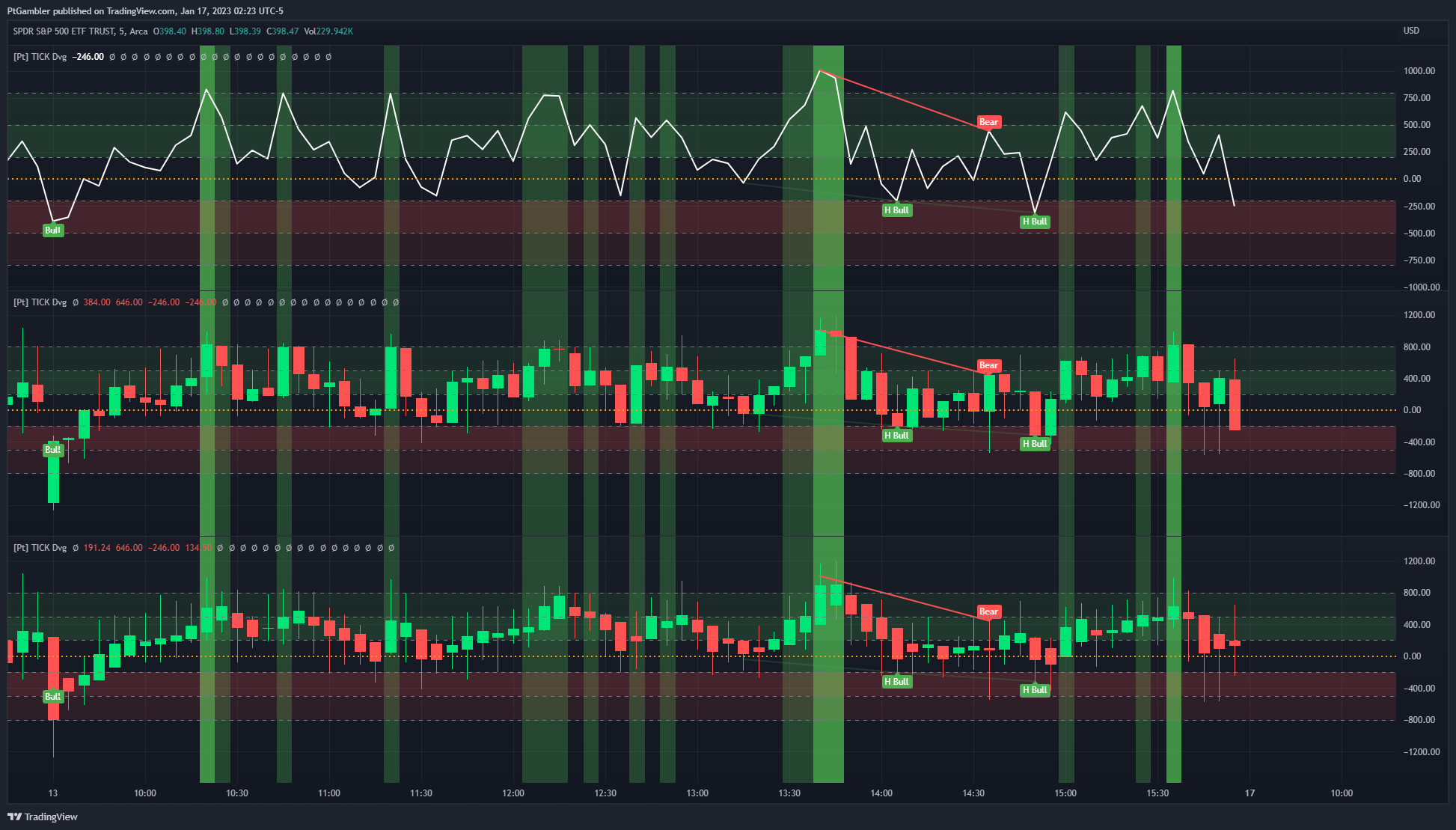
Task: Click the second H Bull label in the top pane
Action: point(1036,222)
